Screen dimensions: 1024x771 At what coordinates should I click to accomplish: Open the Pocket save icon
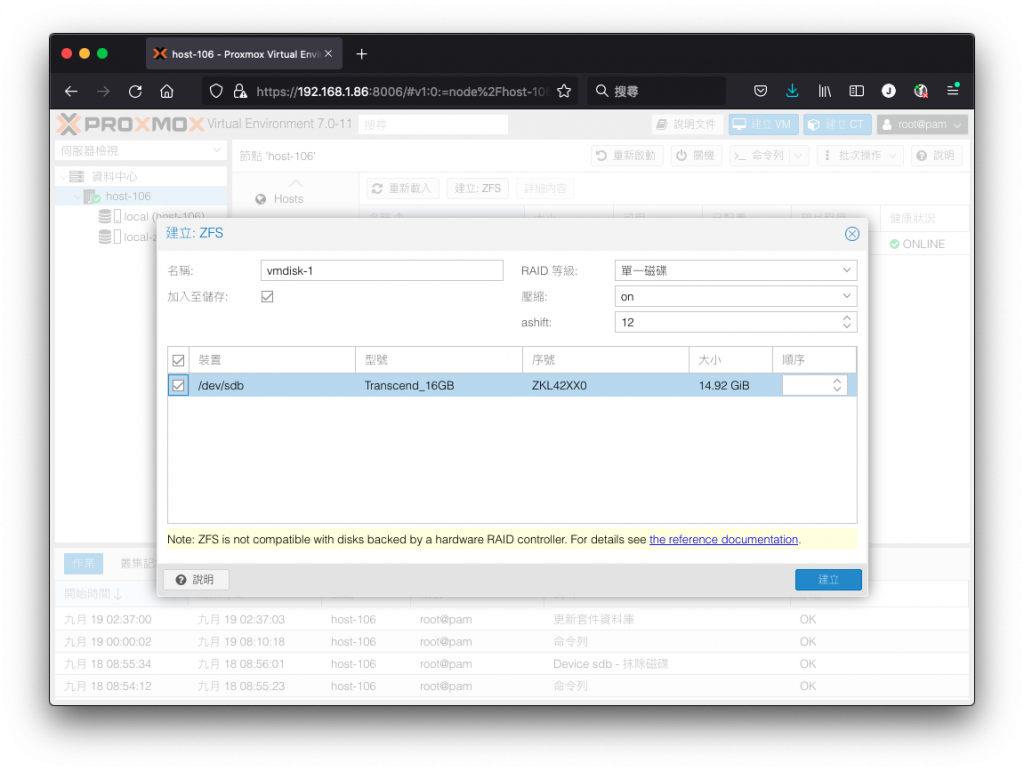pos(760,91)
